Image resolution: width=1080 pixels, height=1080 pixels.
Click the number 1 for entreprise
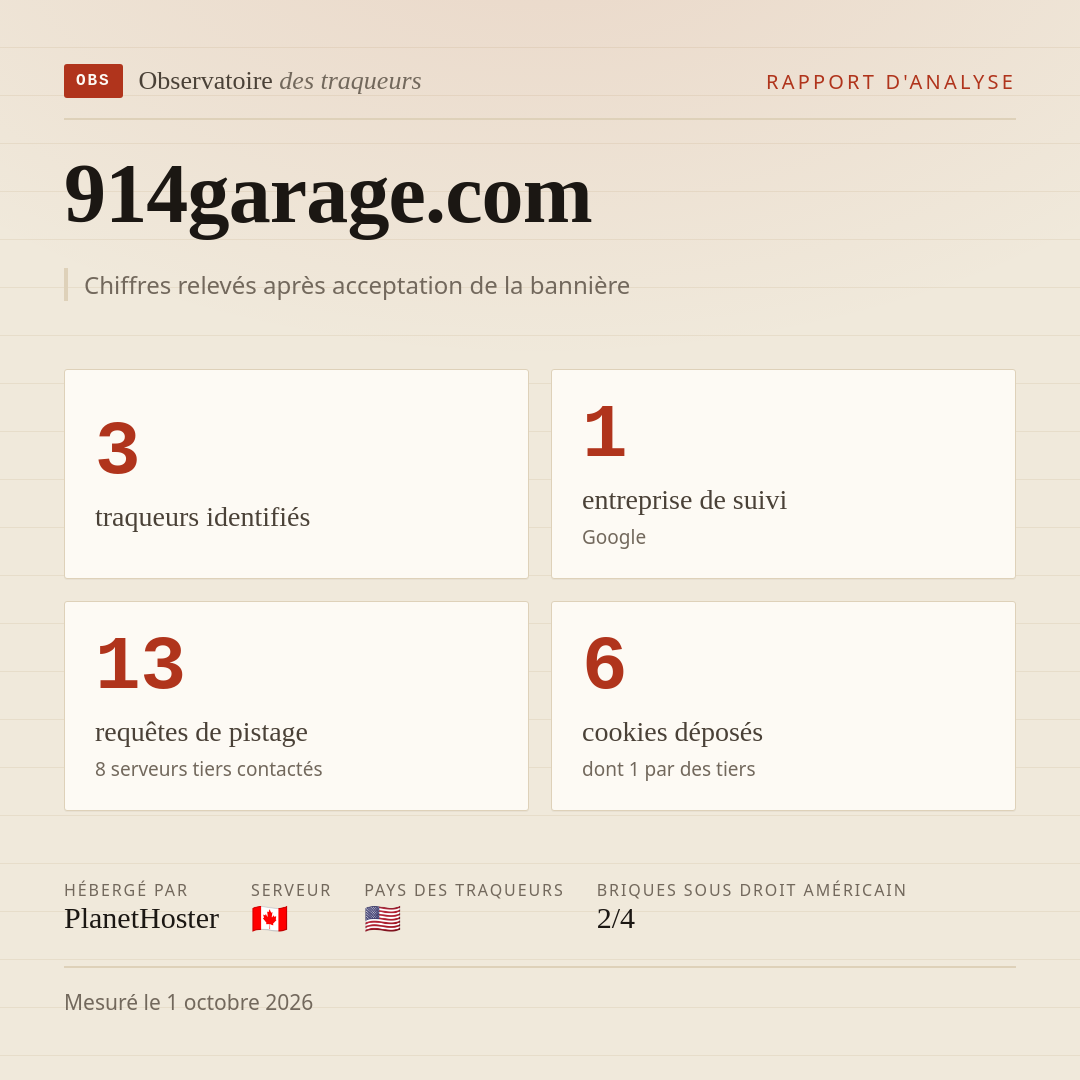click(x=605, y=432)
